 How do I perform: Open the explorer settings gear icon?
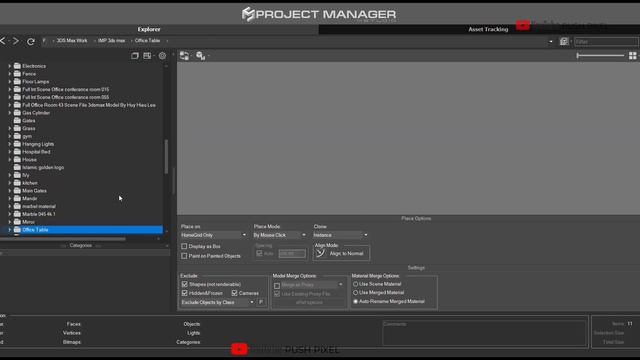pos(162,56)
